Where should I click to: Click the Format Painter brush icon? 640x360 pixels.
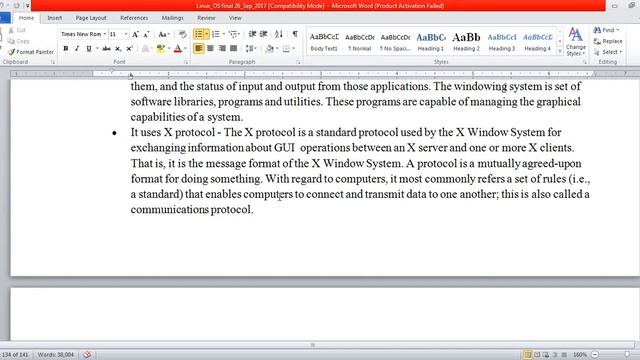coord(11,52)
